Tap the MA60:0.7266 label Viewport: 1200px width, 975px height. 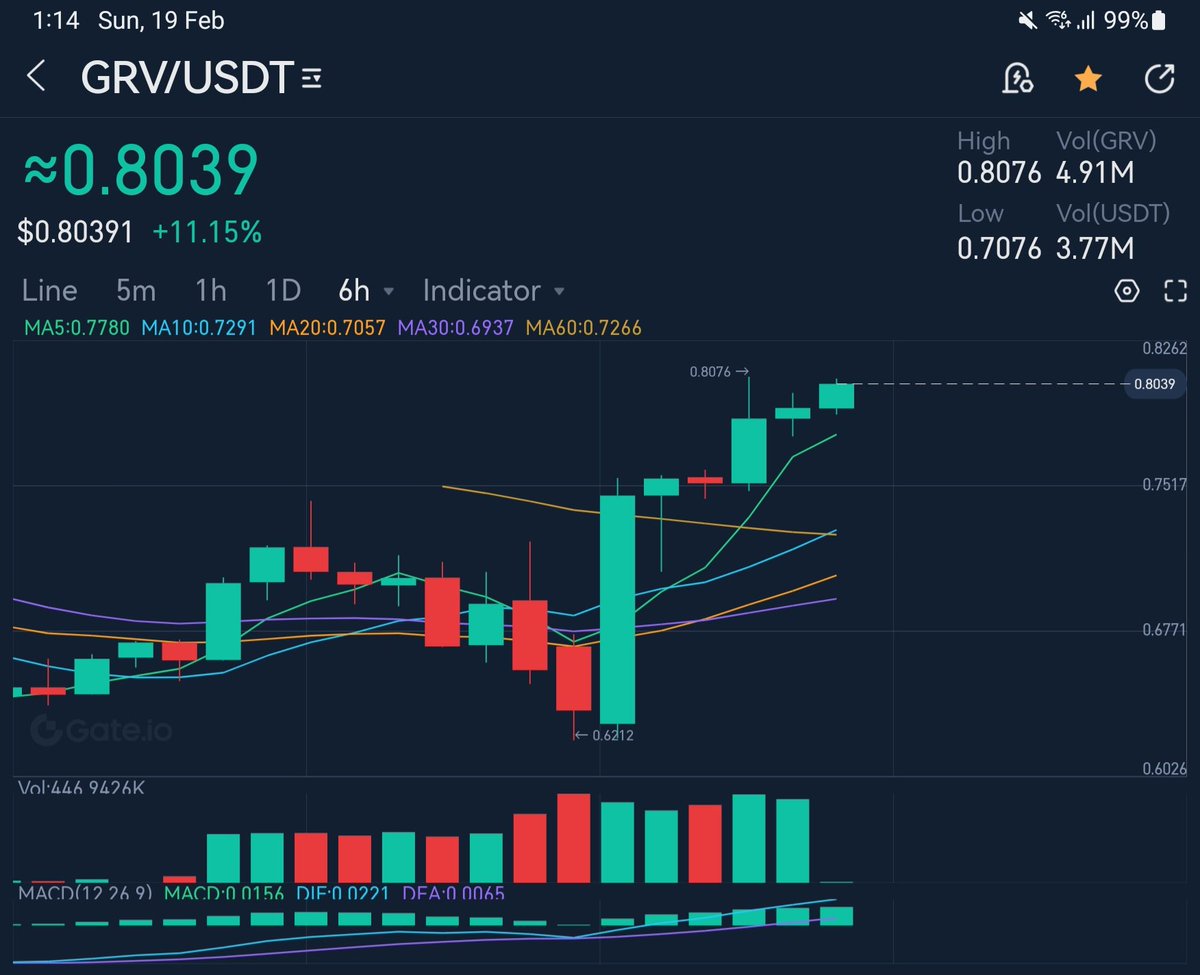pos(583,327)
